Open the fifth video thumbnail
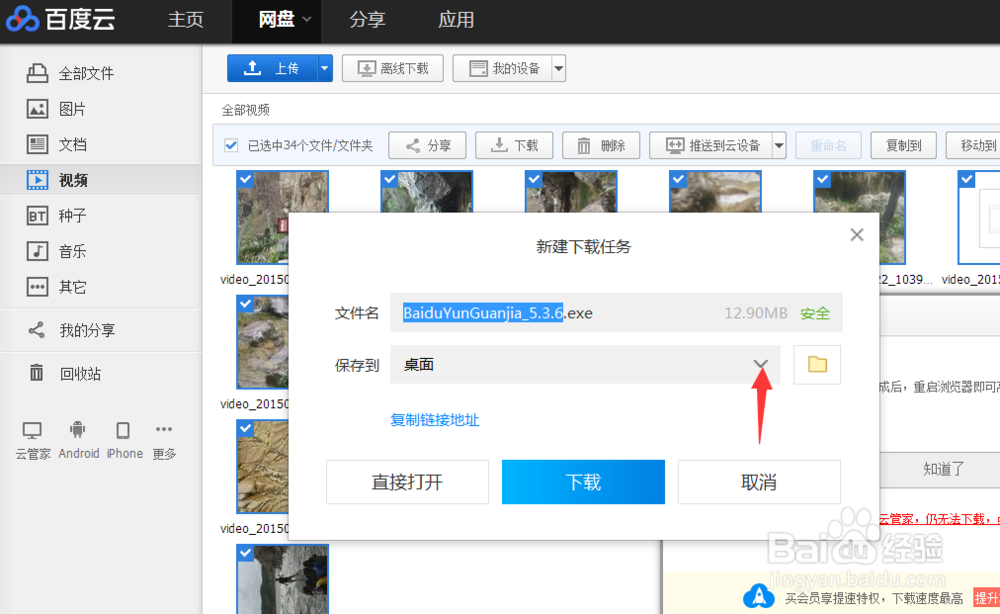 (x=860, y=217)
